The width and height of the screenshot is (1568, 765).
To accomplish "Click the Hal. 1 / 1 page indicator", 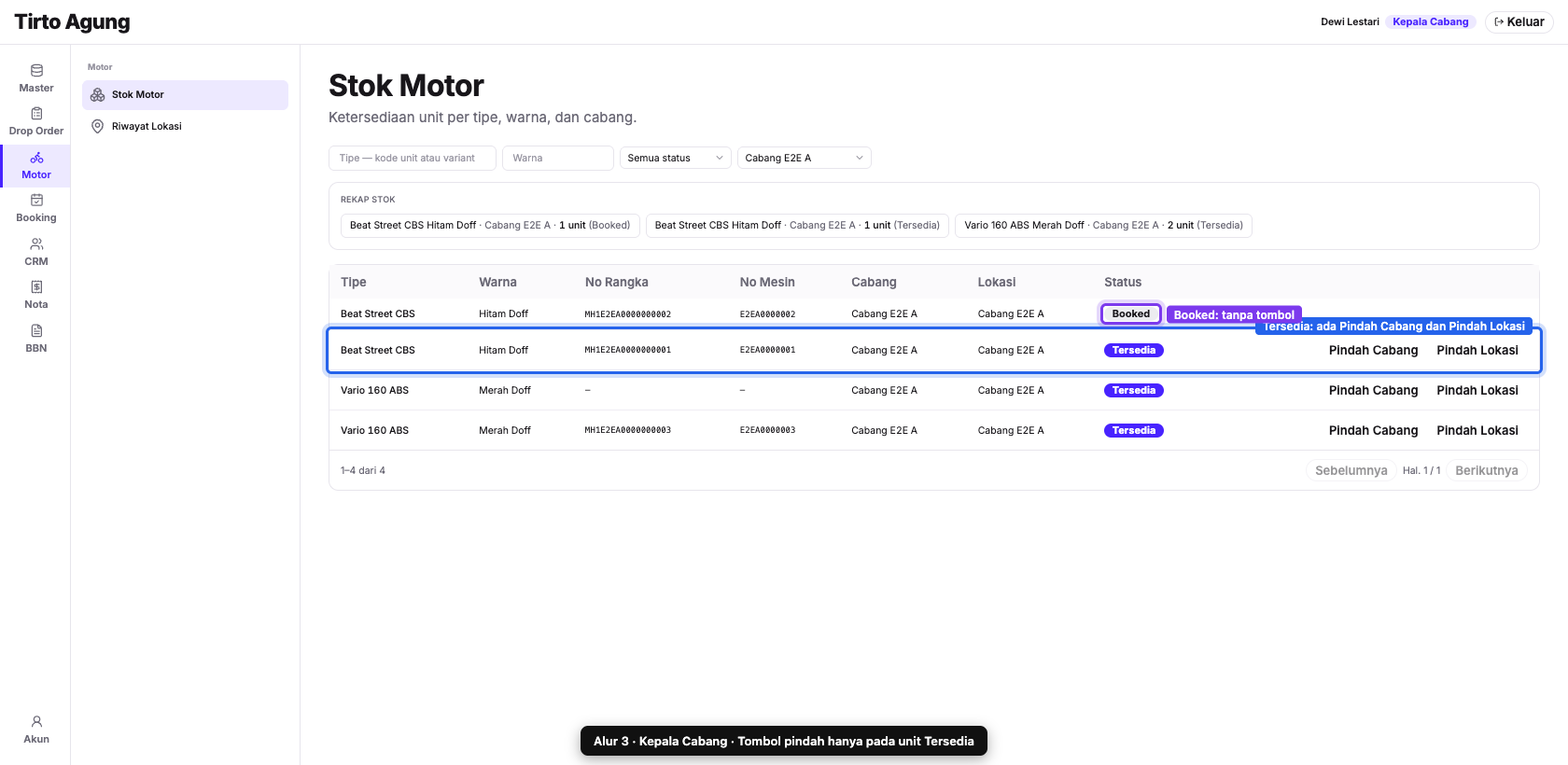I will pyautogui.click(x=1421, y=470).
